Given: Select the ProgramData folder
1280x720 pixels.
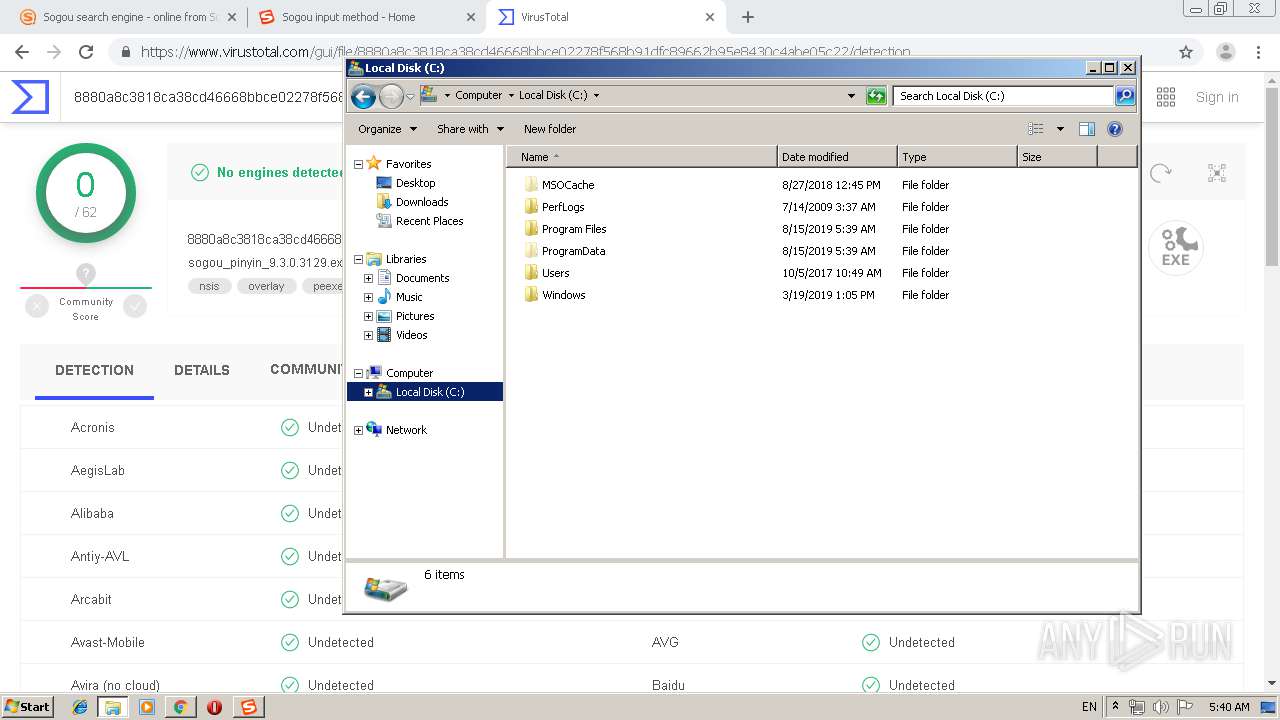Looking at the screenshot, I should 573,251.
